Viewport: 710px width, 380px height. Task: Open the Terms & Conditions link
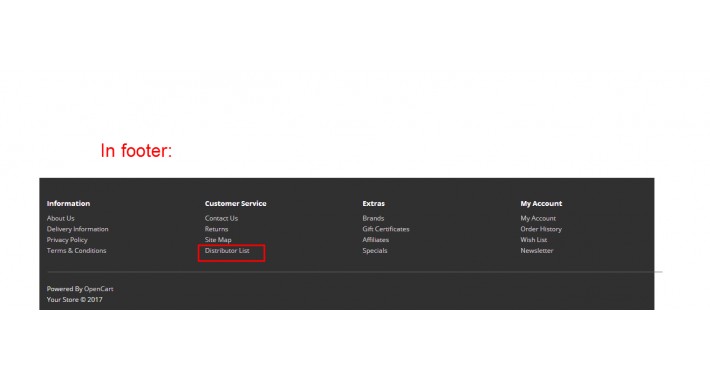tap(77, 250)
